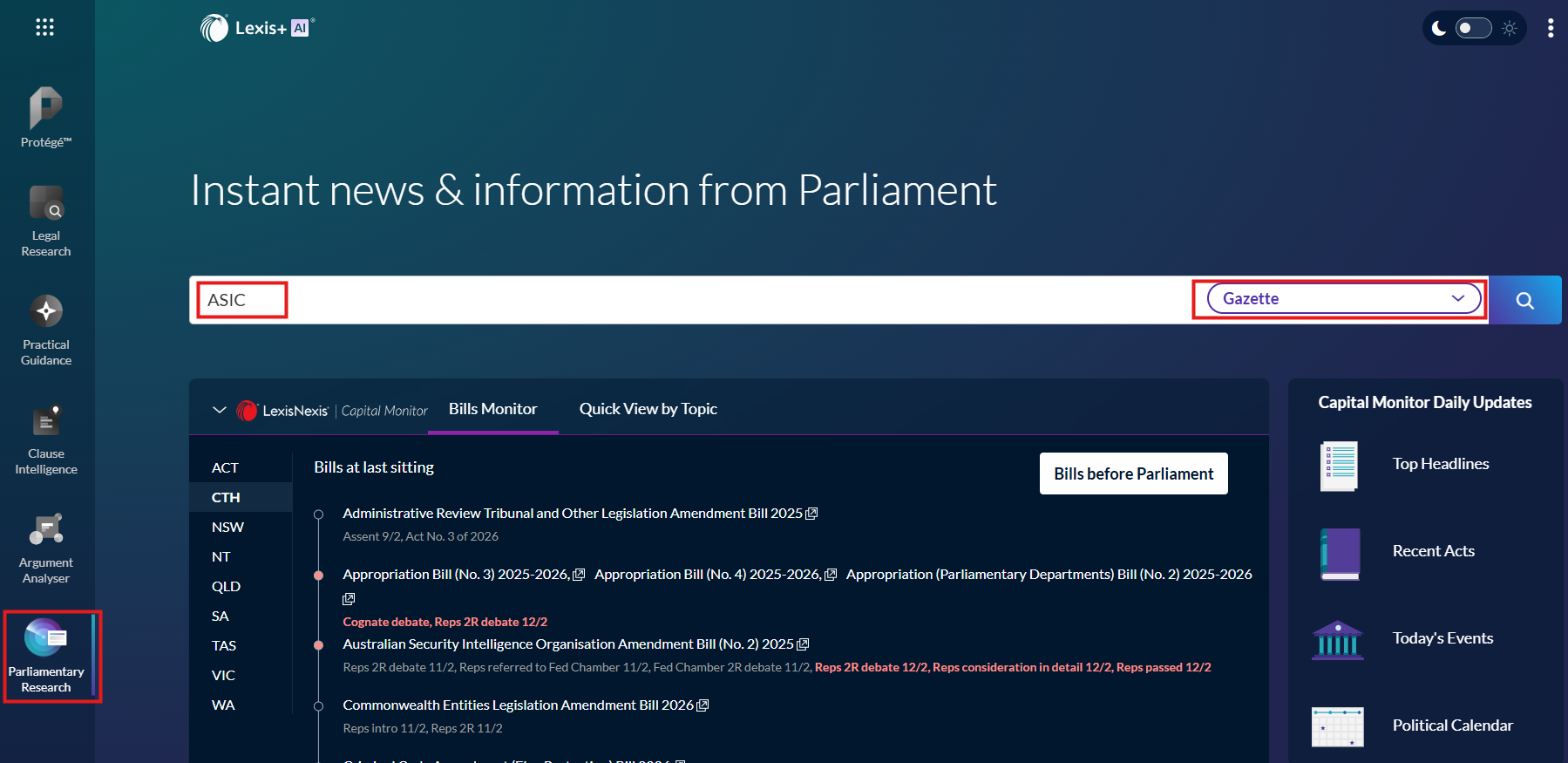Click Bills before Parliament button

point(1133,473)
